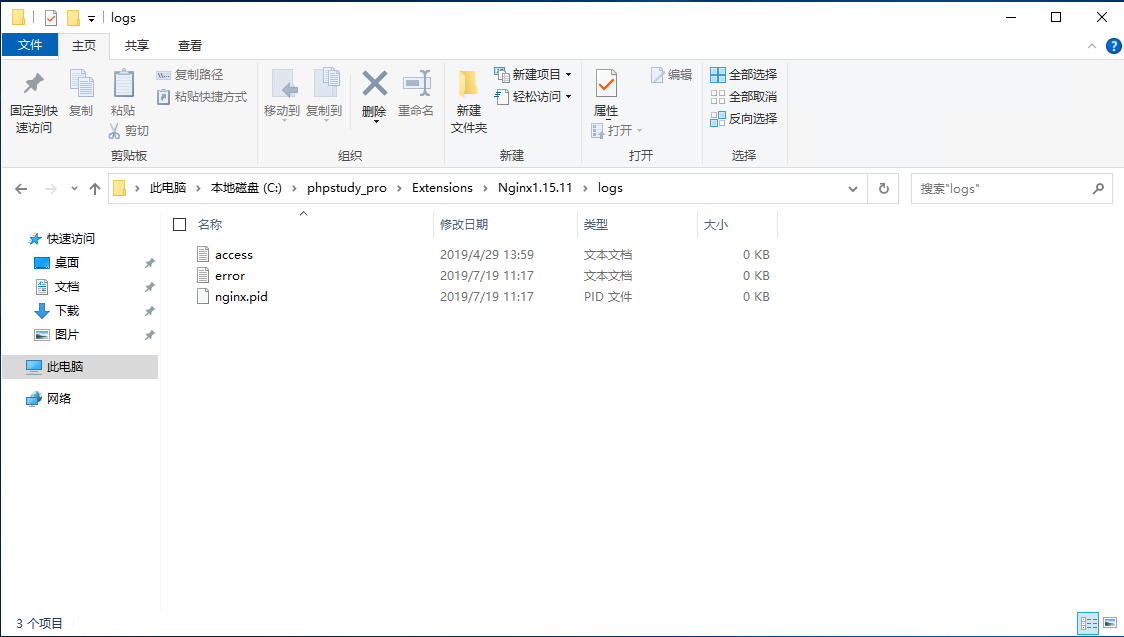
Task: Navigate to Extensions in the address bar
Action: (444, 187)
